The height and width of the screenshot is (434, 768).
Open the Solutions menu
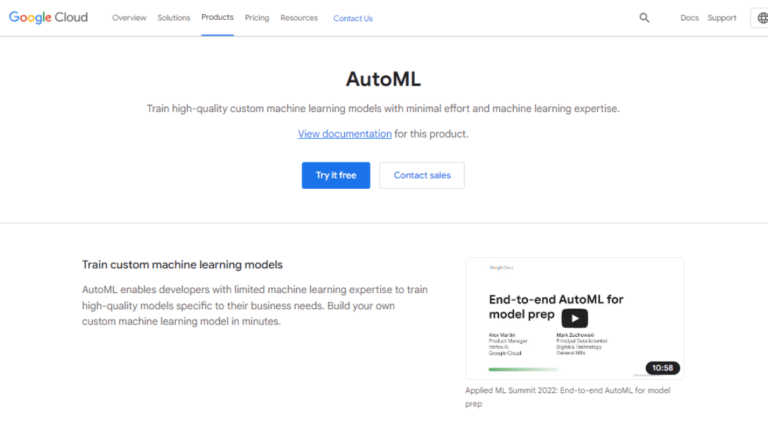[x=173, y=18]
